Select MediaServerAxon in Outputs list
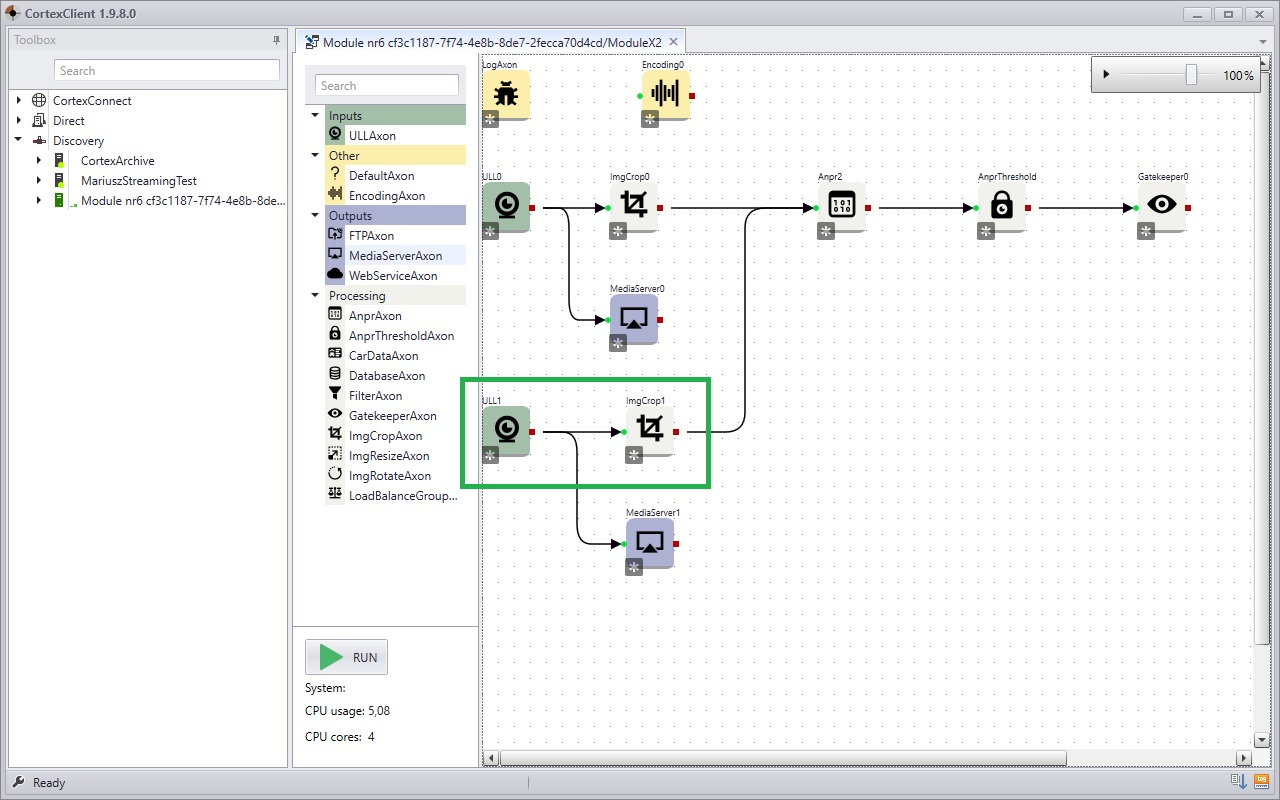The image size is (1280, 800). pos(395,256)
